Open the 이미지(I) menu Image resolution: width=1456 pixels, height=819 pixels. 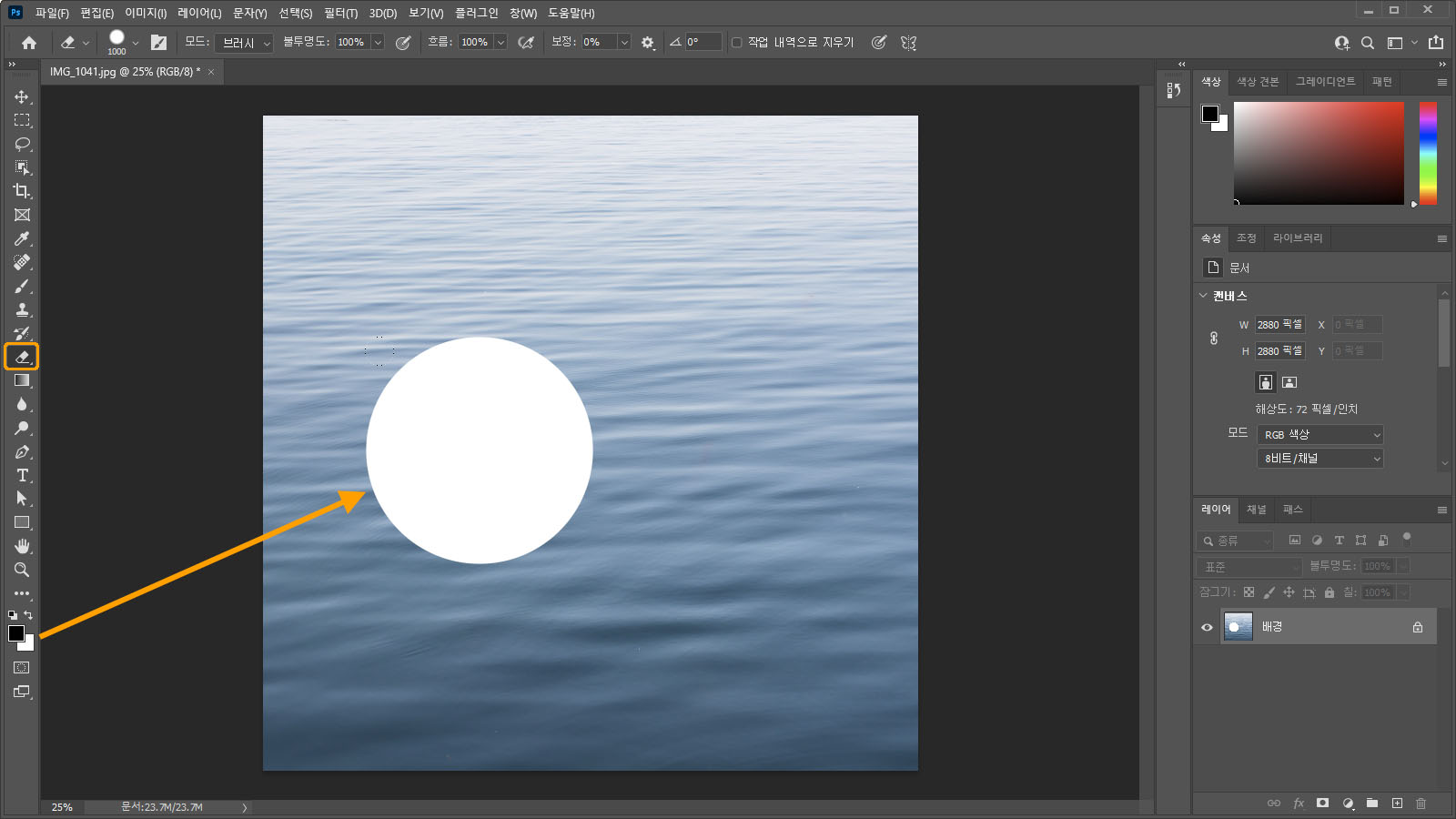[x=146, y=14]
